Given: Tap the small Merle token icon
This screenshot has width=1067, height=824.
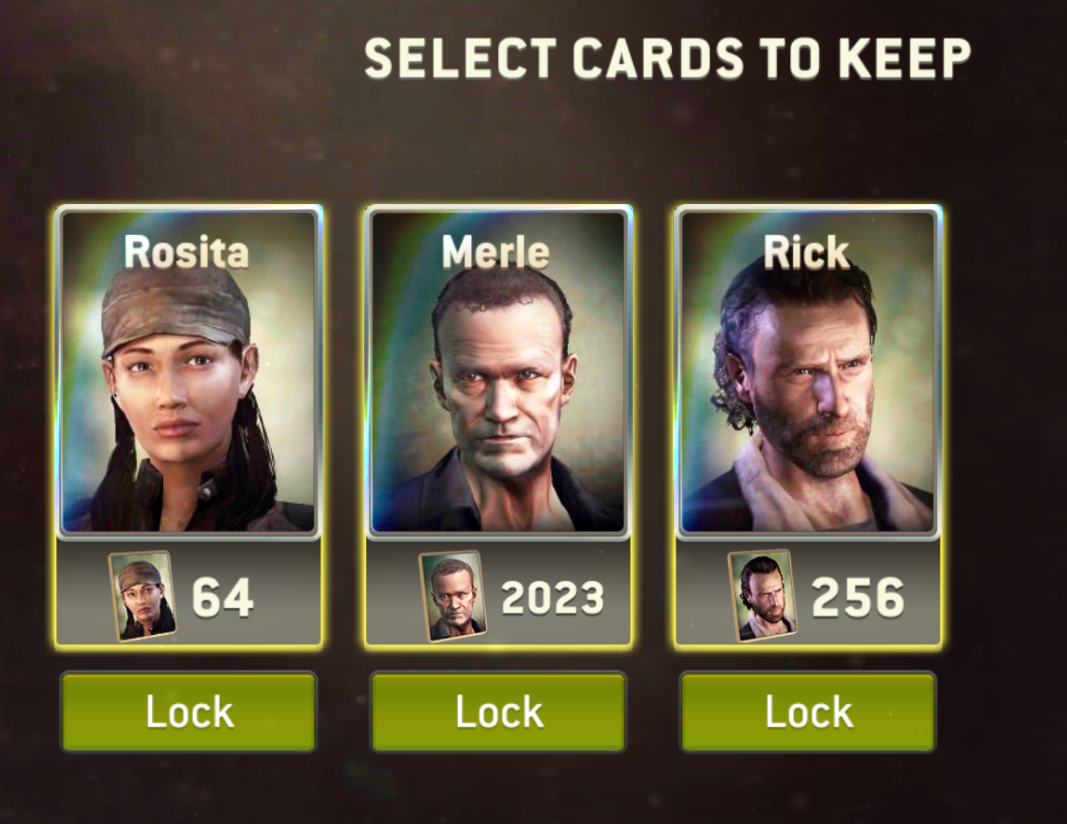Looking at the screenshot, I should click(453, 596).
